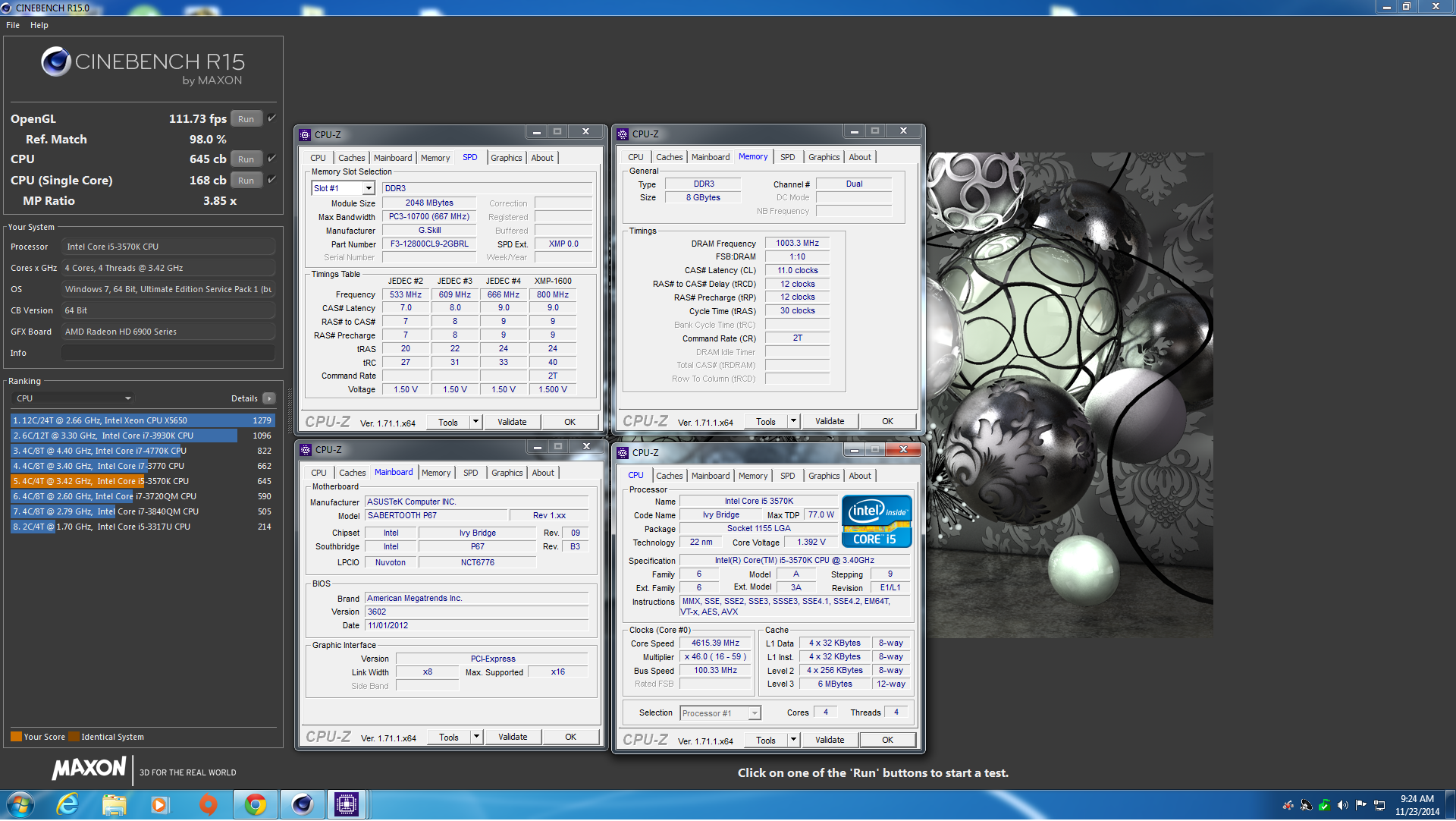The width and height of the screenshot is (1456, 821).
Task: Click the Intel Core i5 logo badge
Action: pyautogui.click(x=877, y=521)
